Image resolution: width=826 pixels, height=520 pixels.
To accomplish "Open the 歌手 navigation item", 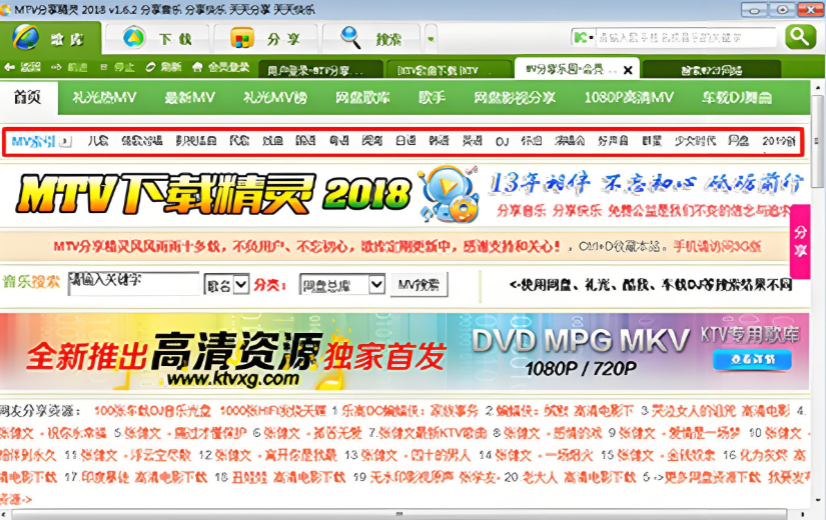I will 431,97.
